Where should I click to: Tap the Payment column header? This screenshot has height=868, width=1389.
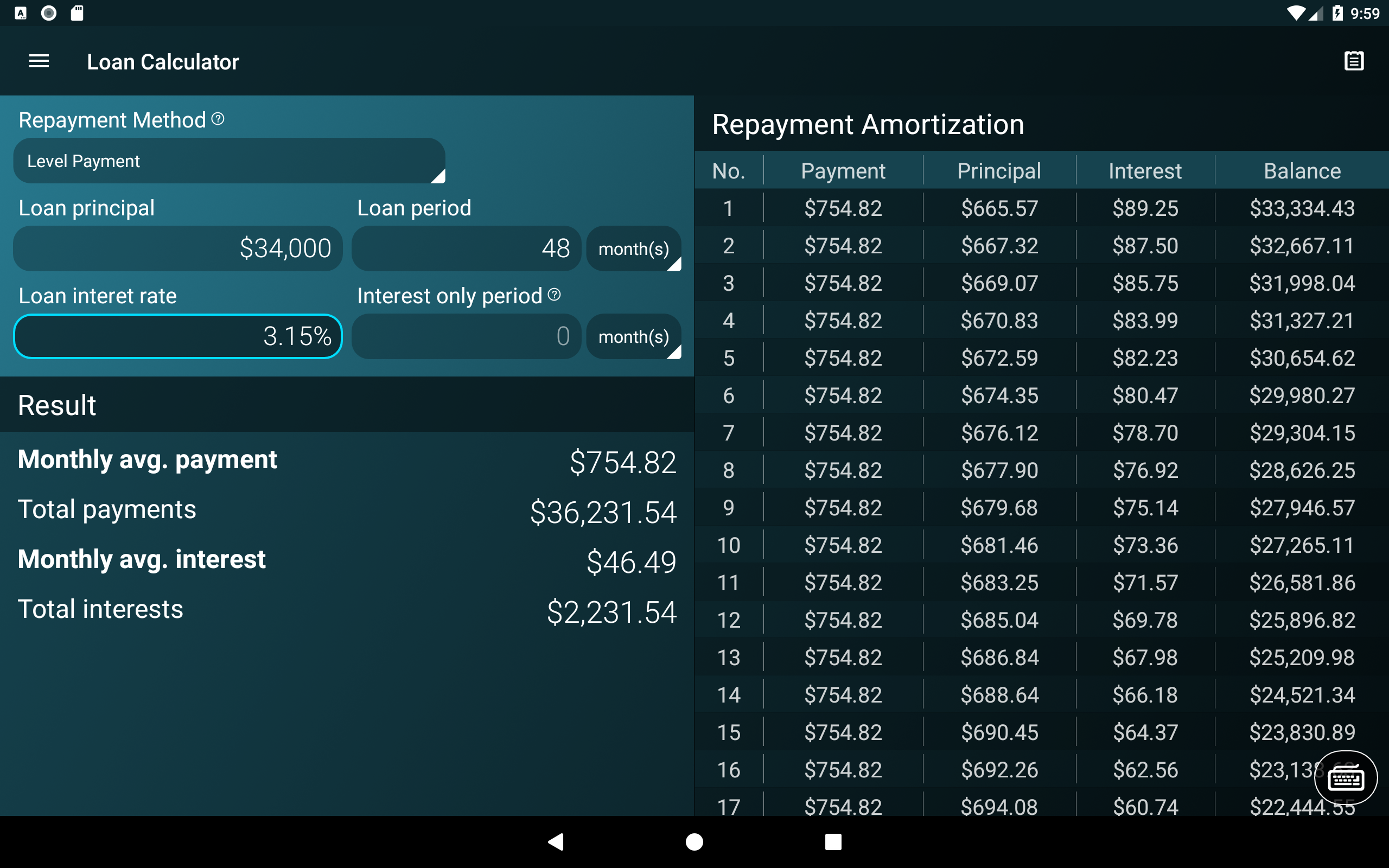843,171
